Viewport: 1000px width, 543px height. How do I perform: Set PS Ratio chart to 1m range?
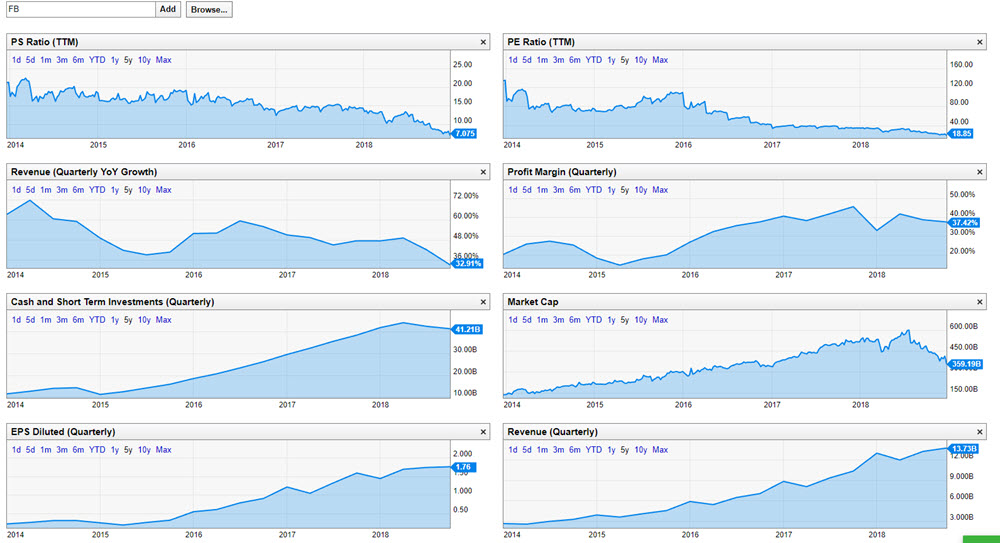coord(45,60)
